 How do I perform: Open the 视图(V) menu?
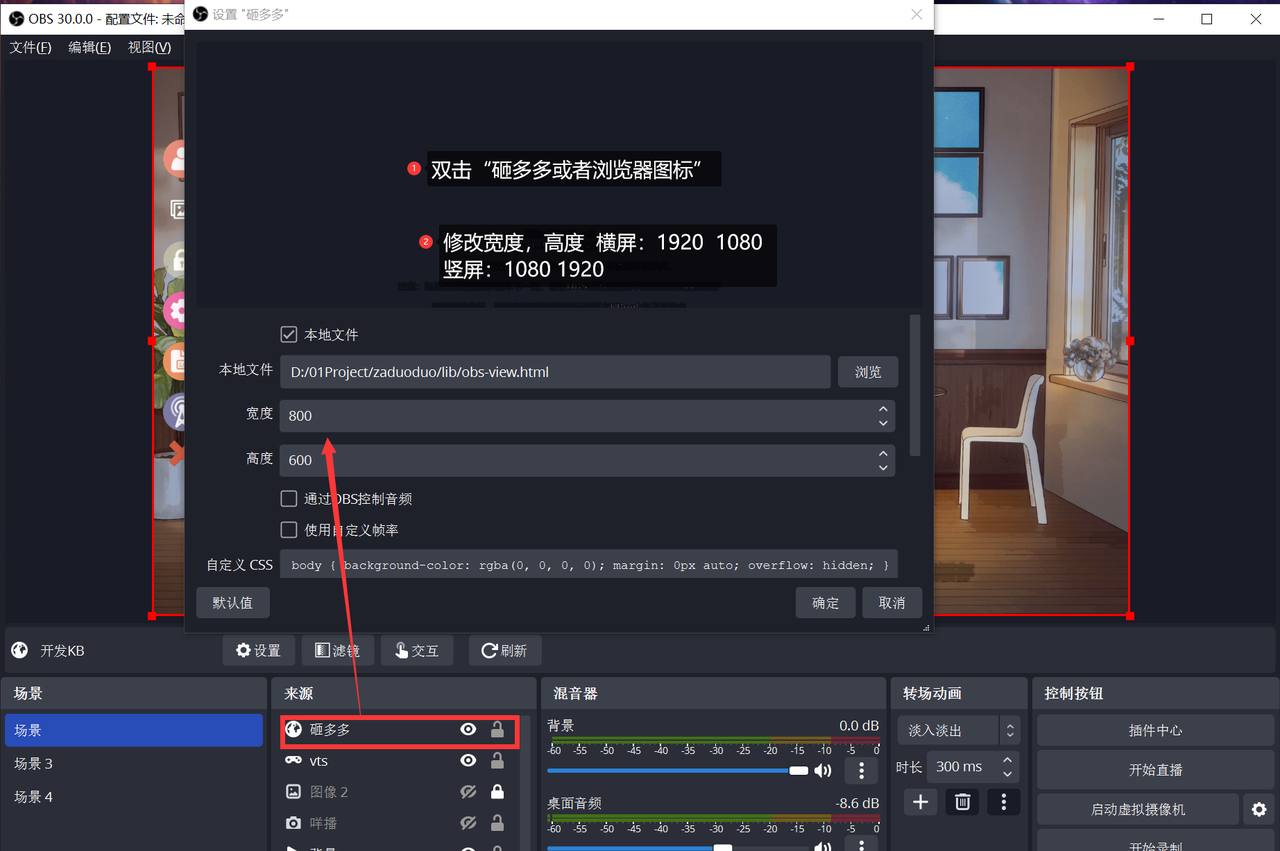click(x=150, y=47)
